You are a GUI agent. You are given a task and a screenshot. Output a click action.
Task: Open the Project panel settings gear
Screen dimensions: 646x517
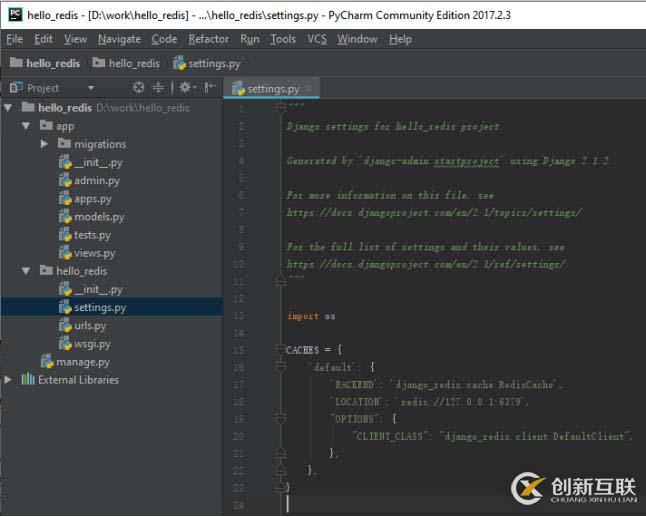click(x=187, y=87)
